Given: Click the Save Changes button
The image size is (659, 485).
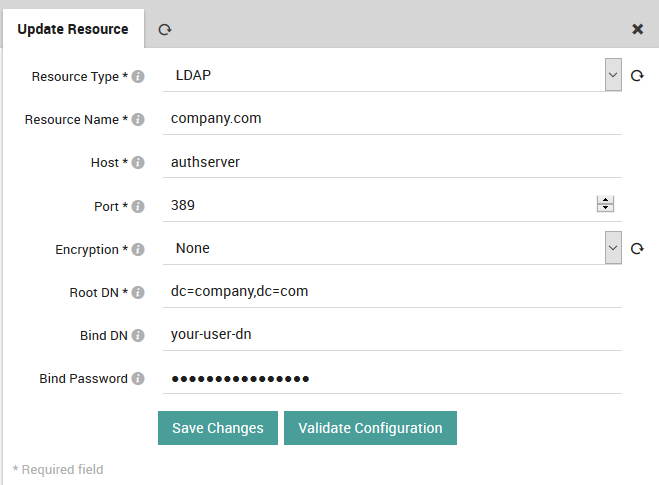Looking at the screenshot, I should [218, 428].
